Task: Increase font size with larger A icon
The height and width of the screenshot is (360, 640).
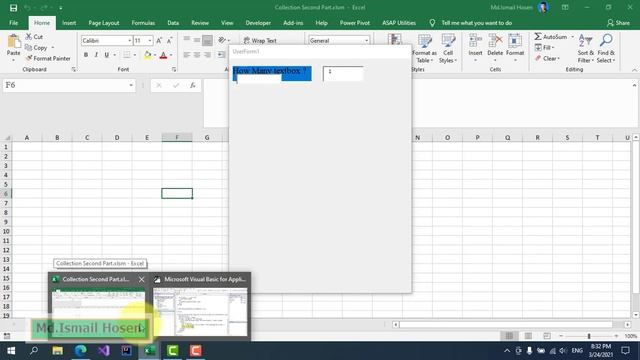Action: click(159, 40)
